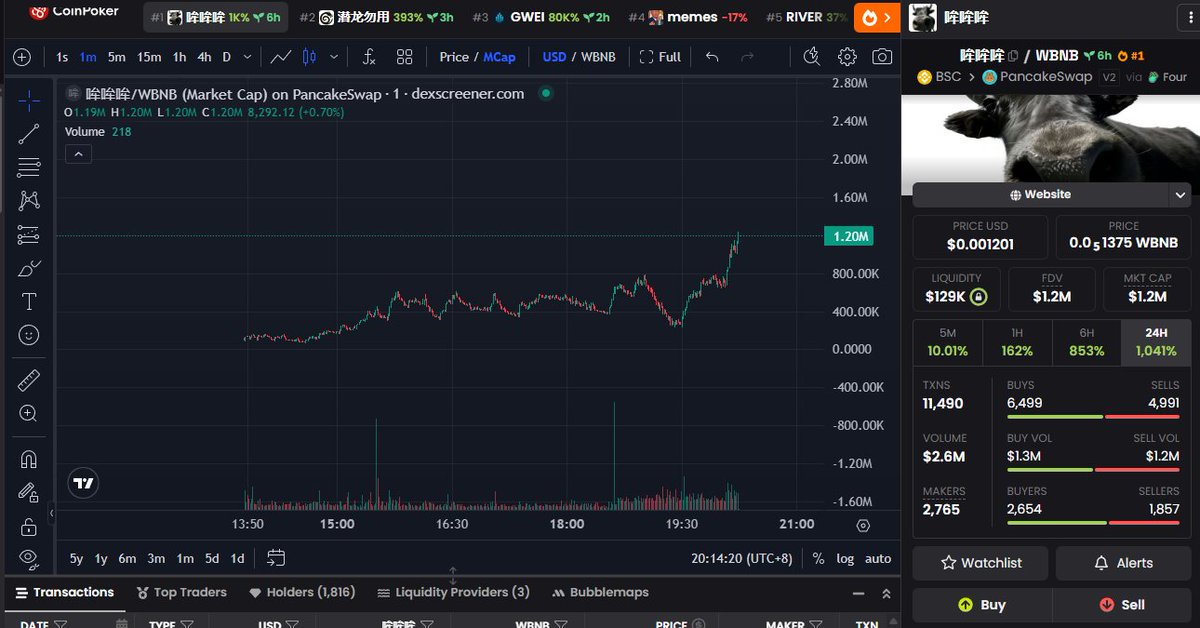Open the timezone selector showing UTC+8

coord(743,559)
